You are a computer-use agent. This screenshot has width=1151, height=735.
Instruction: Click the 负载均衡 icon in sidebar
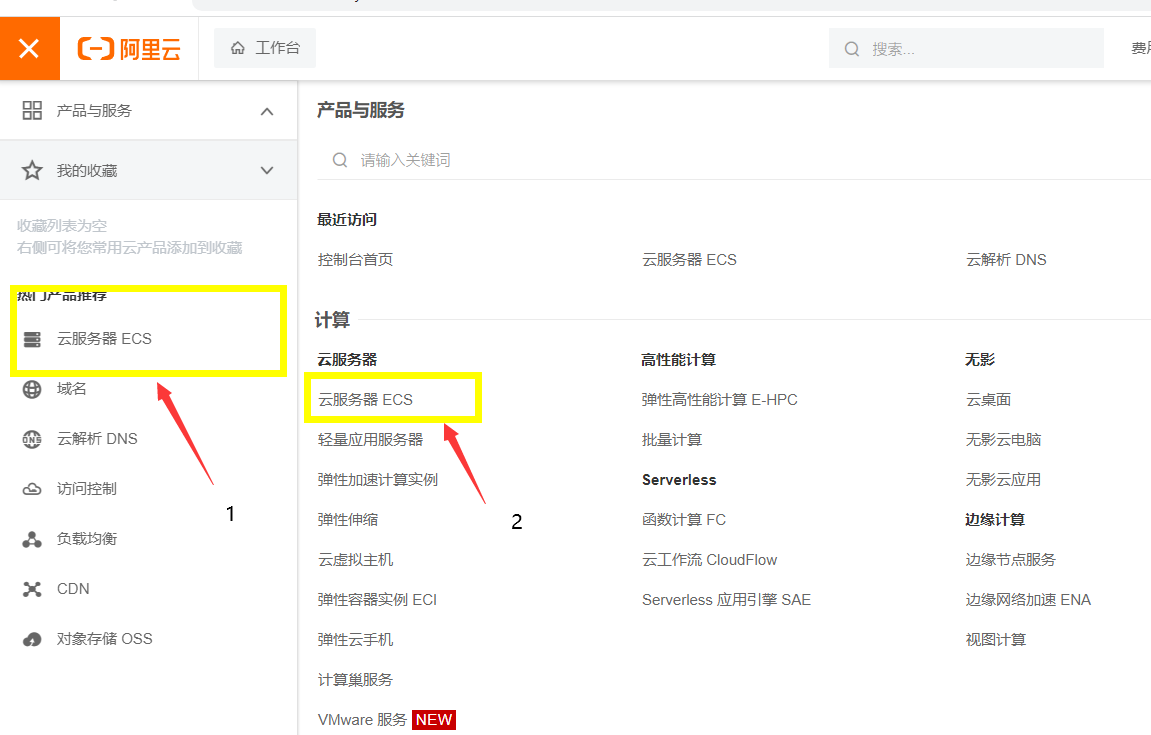(33, 538)
